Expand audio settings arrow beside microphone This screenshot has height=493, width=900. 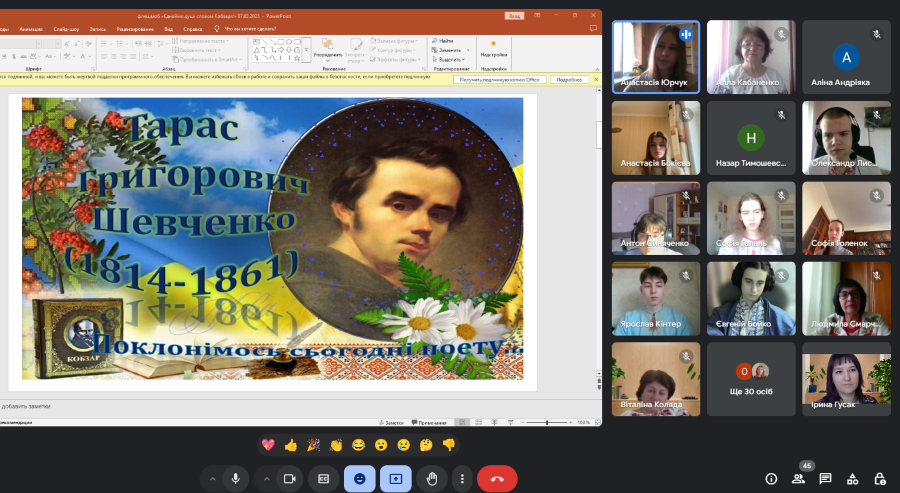tap(212, 479)
